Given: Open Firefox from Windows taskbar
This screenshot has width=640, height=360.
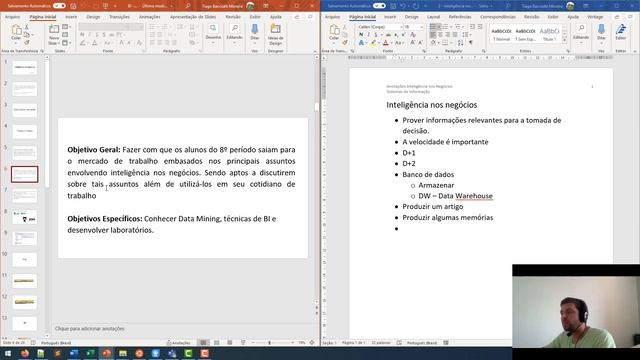Looking at the screenshot, I should coord(24,353).
